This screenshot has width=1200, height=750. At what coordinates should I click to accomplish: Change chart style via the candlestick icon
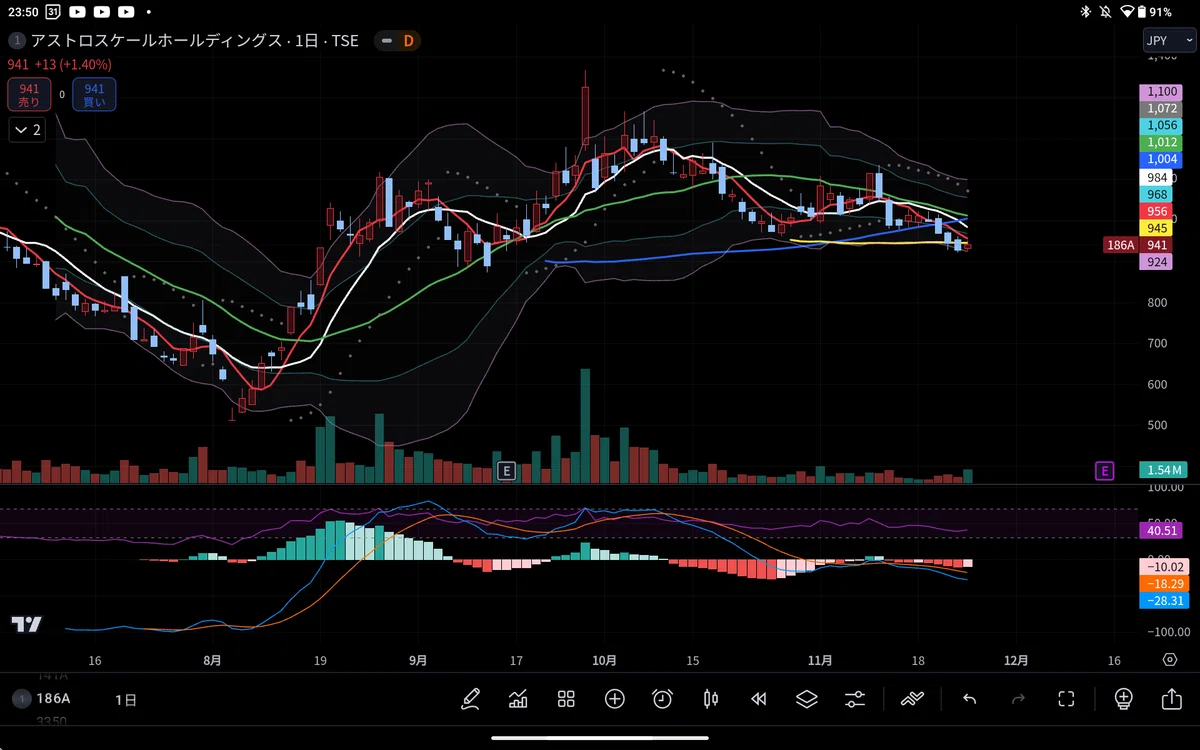point(711,699)
